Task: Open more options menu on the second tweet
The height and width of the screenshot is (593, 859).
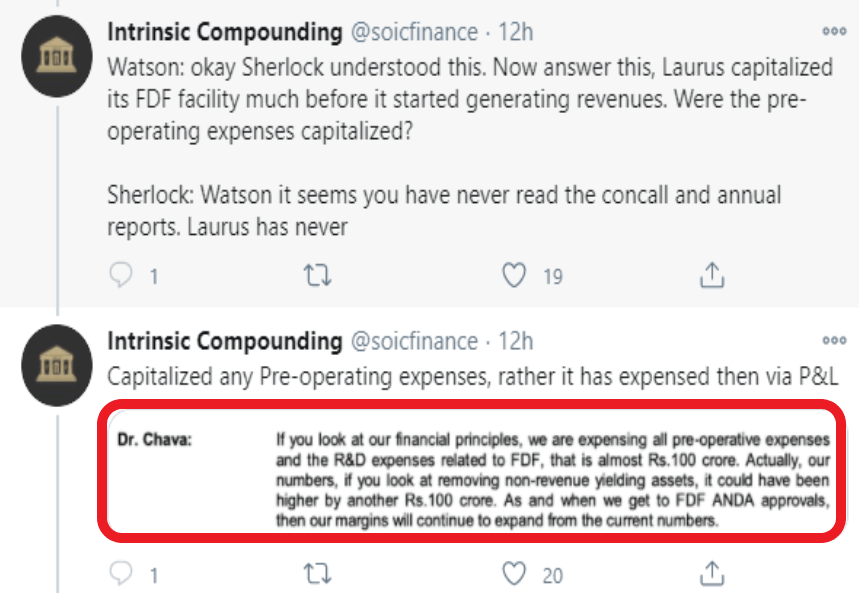Action: pyautogui.click(x=833, y=341)
